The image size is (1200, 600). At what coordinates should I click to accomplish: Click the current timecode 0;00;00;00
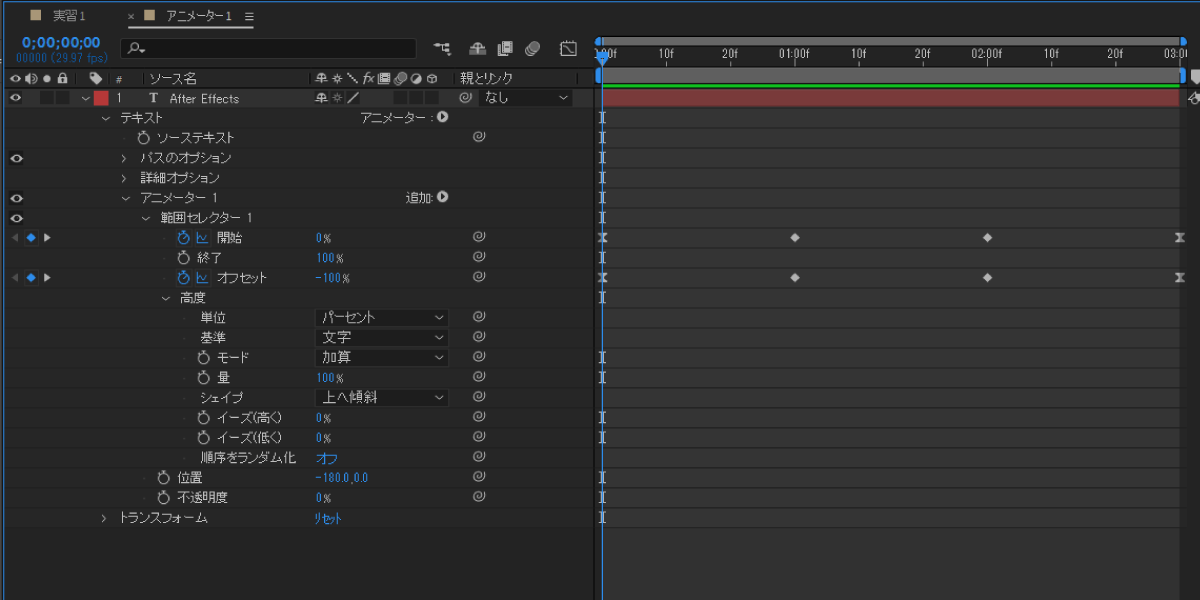tap(61, 42)
